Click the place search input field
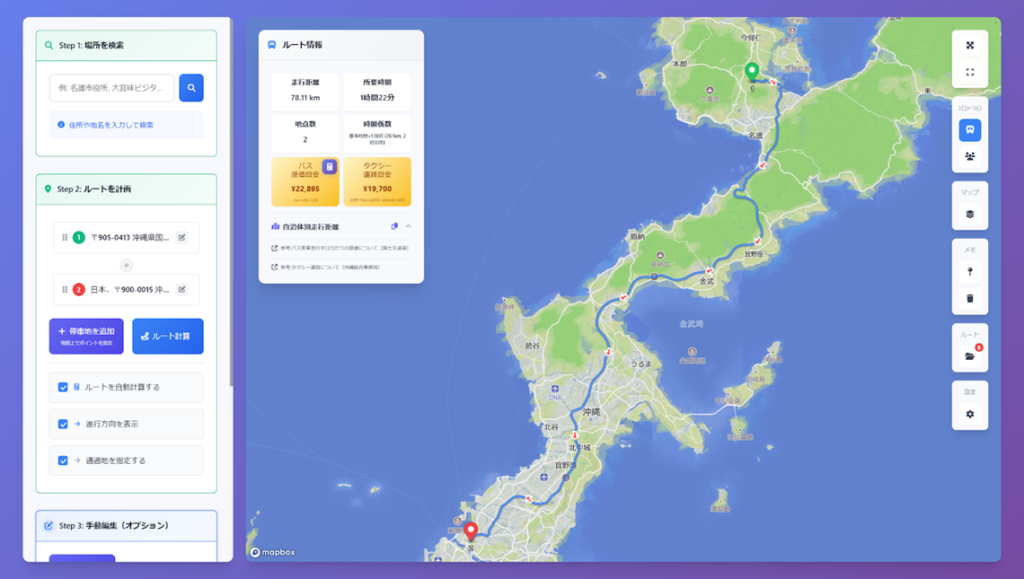The width and height of the screenshot is (1024, 579). click(111, 88)
